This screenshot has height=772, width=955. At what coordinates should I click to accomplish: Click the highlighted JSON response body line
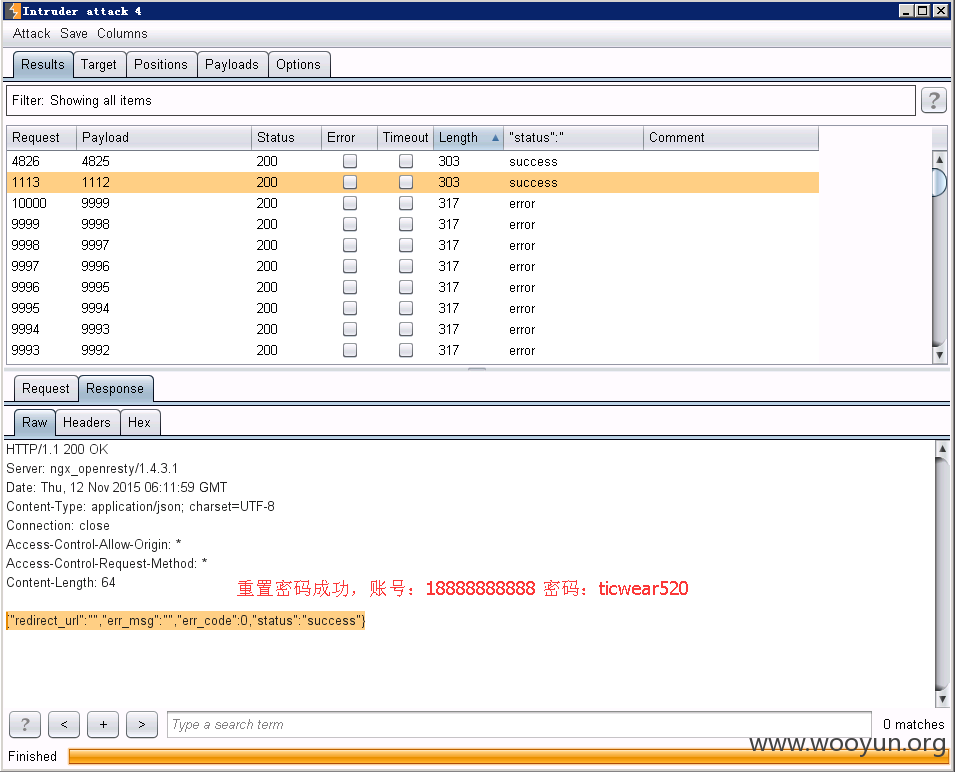tap(186, 620)
